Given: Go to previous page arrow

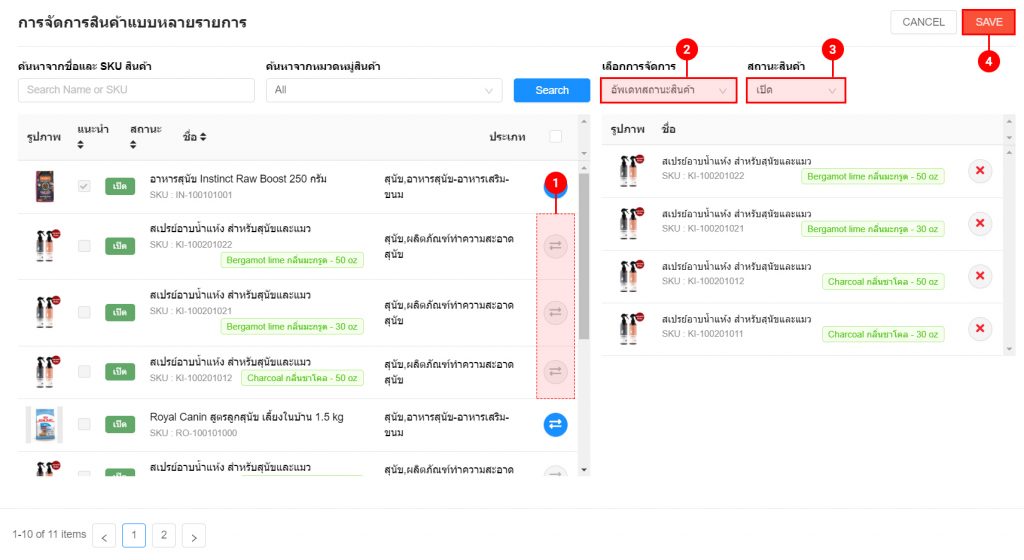Looking at the screenshot, I should pyautogui.click(x=104, y=536).
